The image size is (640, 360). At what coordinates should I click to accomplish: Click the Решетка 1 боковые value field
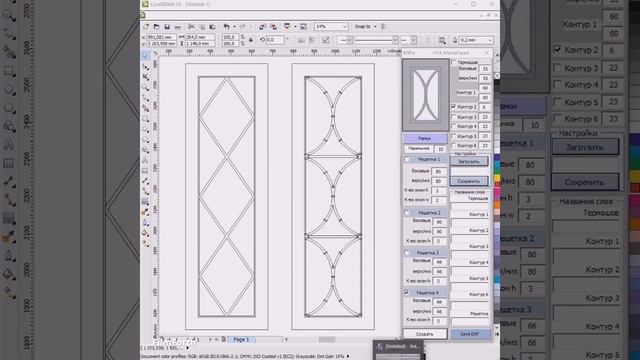(438, 171)
